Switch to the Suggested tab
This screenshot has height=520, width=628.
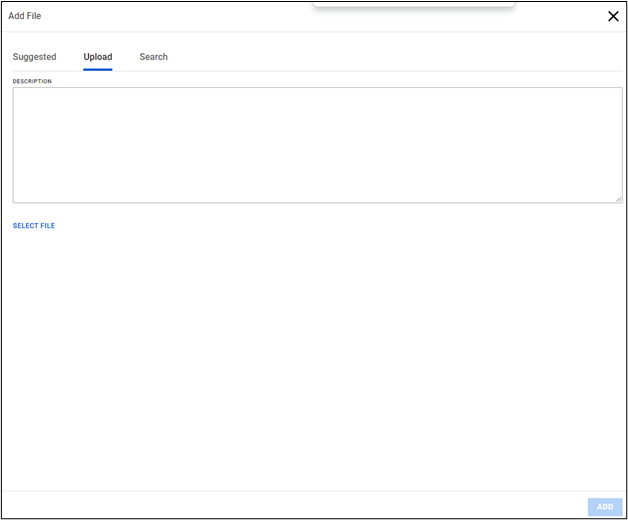pos(34,57)
